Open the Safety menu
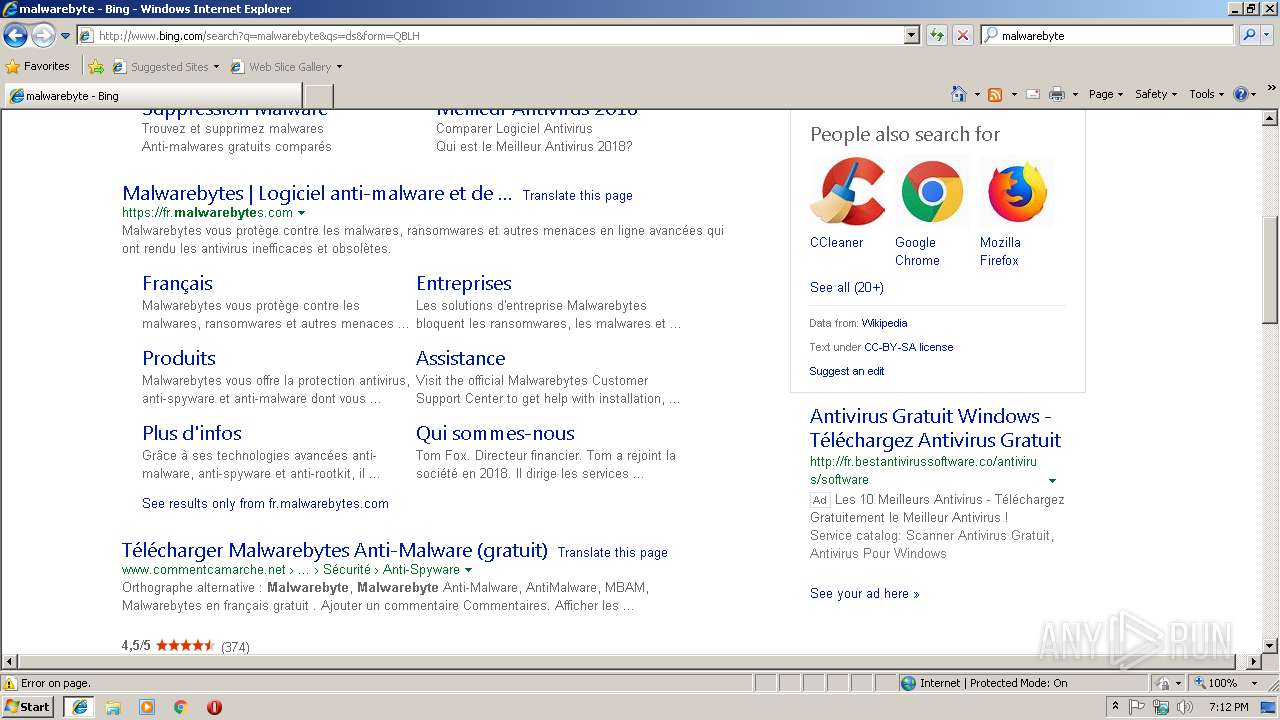 click(x=1156, y=94)
